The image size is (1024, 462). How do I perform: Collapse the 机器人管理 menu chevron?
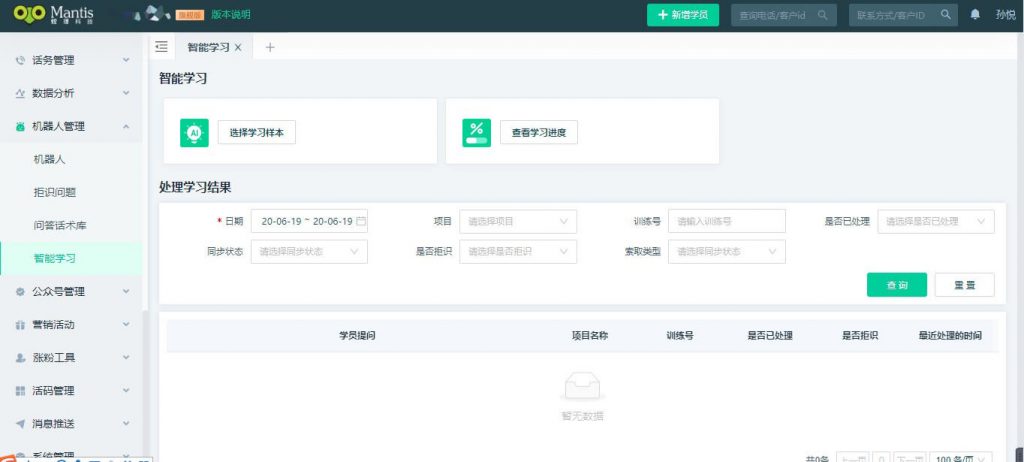(x=126, y=127)
